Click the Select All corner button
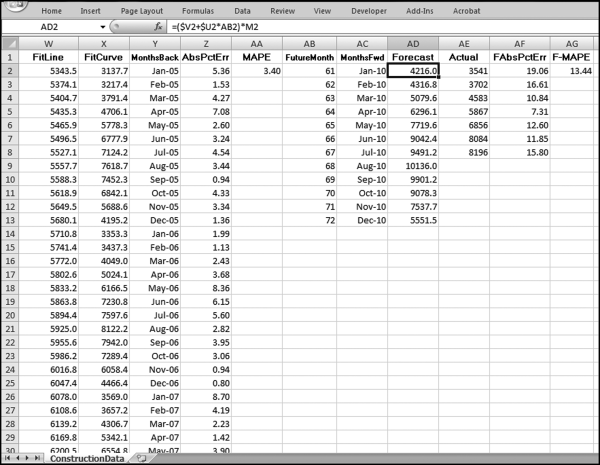This screenshot has width=600, height=465. pyautogui.click(x=10, y=43)
